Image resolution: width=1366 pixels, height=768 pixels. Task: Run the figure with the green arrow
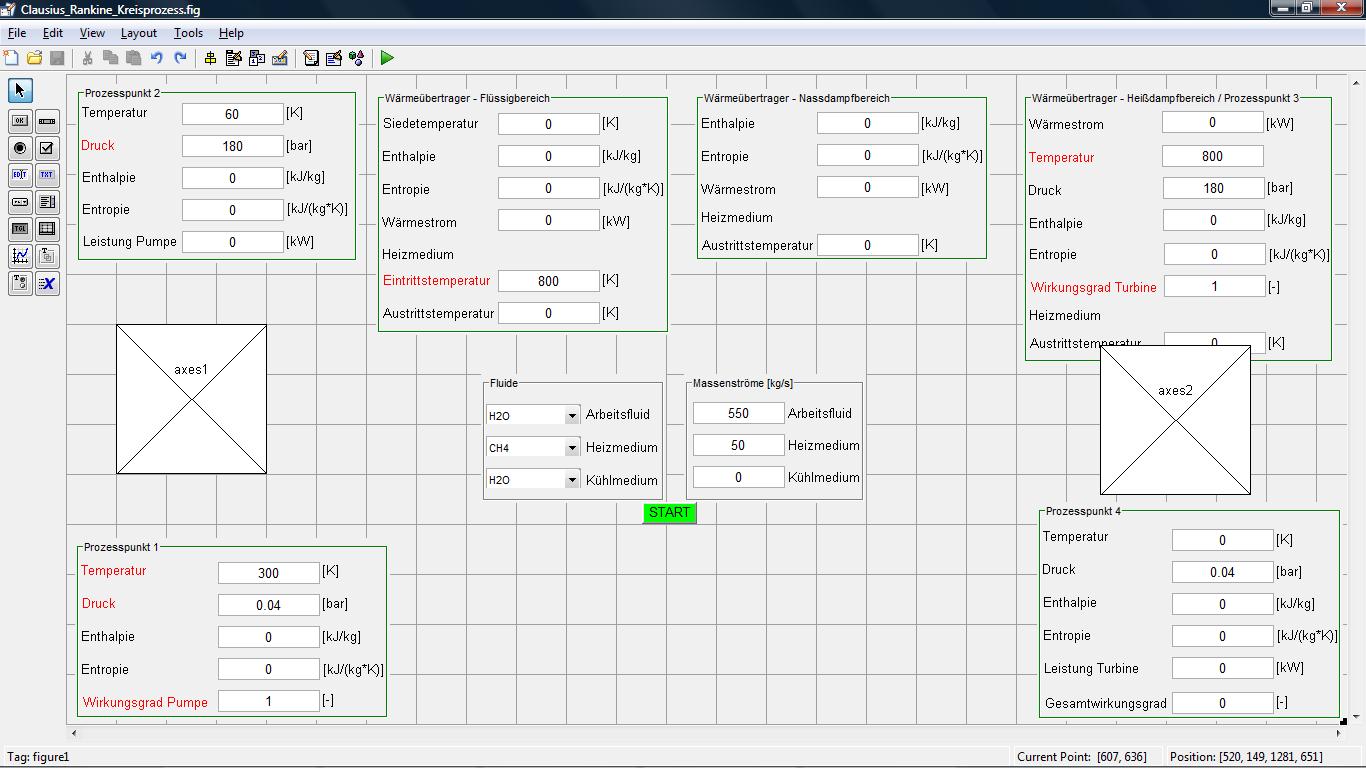[387, 58]
